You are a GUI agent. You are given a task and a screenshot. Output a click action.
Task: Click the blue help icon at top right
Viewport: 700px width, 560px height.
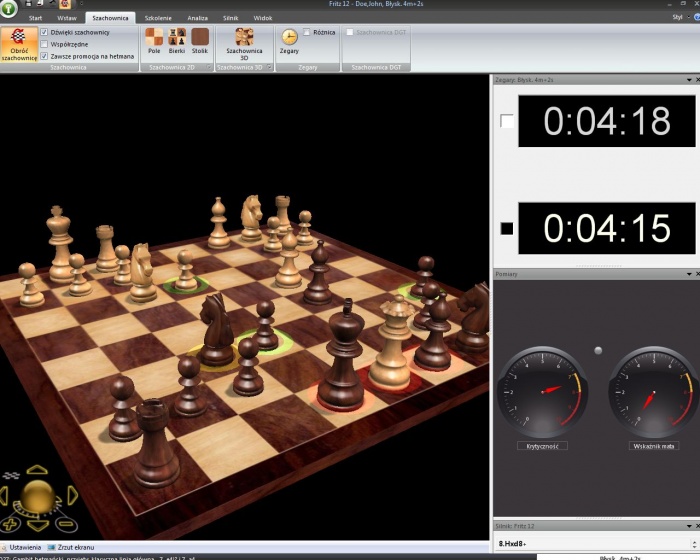(x=697, y=17)
